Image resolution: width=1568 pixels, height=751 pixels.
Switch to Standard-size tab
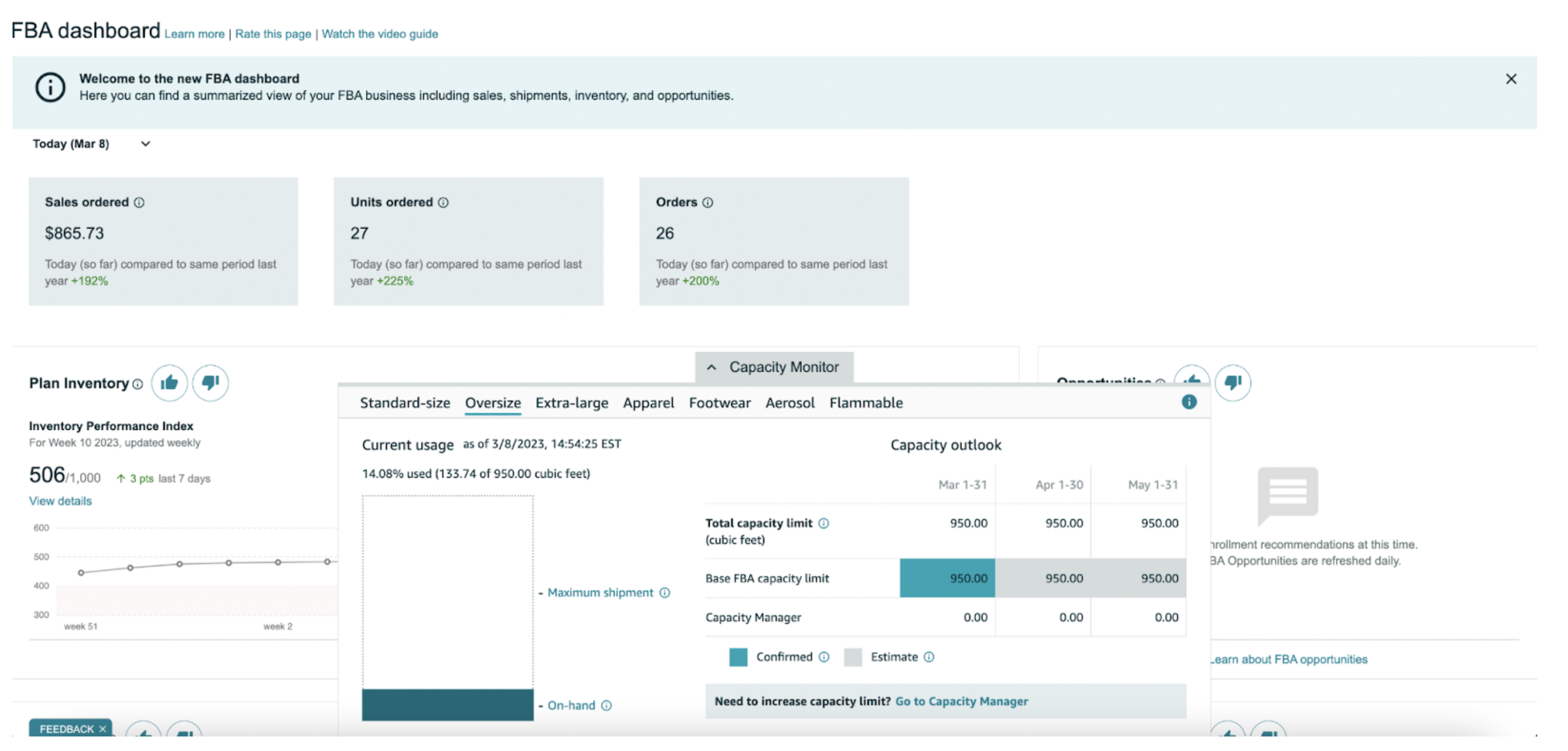click(405, 403)
